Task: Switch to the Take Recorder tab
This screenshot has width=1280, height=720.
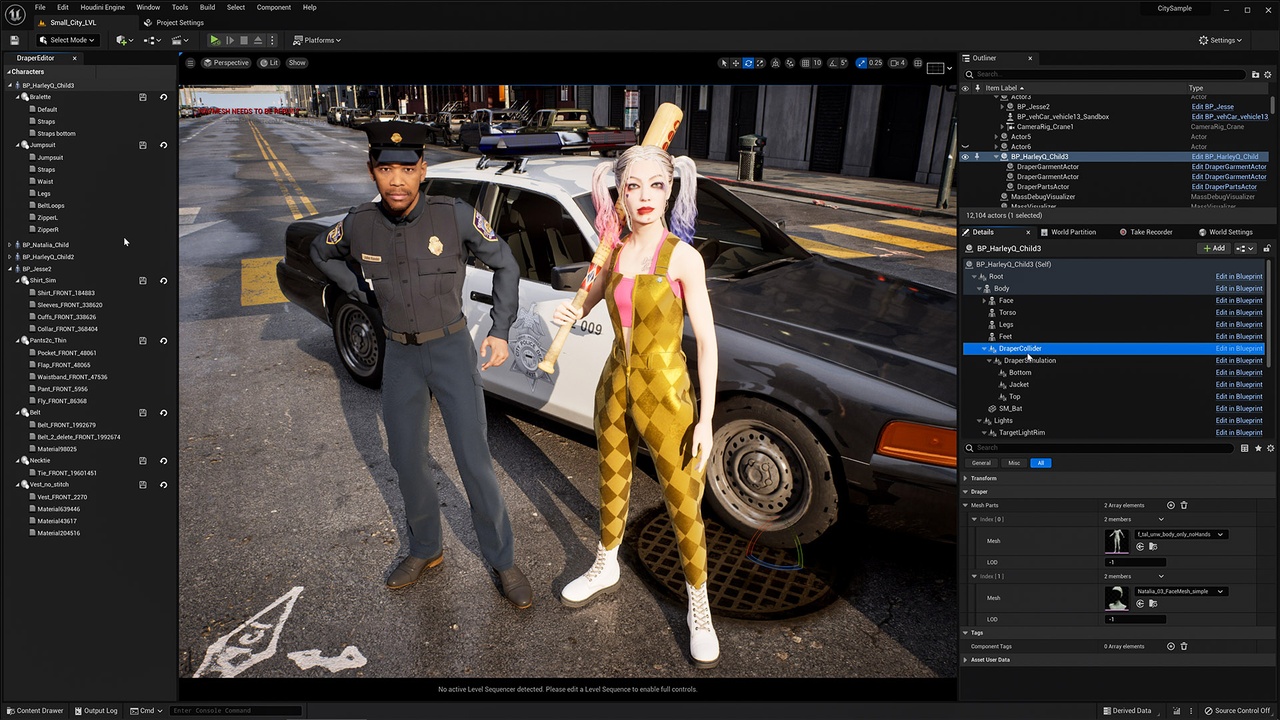Action: [x=1146, y=232]
